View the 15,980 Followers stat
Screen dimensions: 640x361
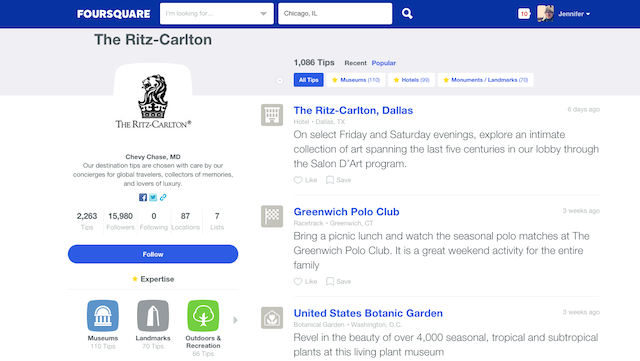coord(120,221)
